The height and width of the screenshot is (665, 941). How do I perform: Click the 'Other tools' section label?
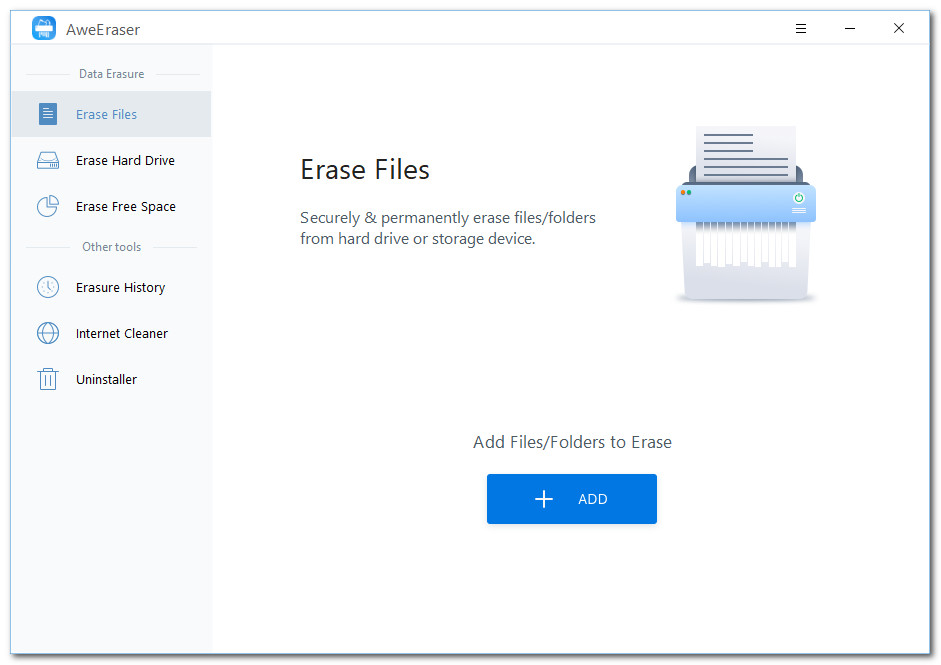point(112,247)
